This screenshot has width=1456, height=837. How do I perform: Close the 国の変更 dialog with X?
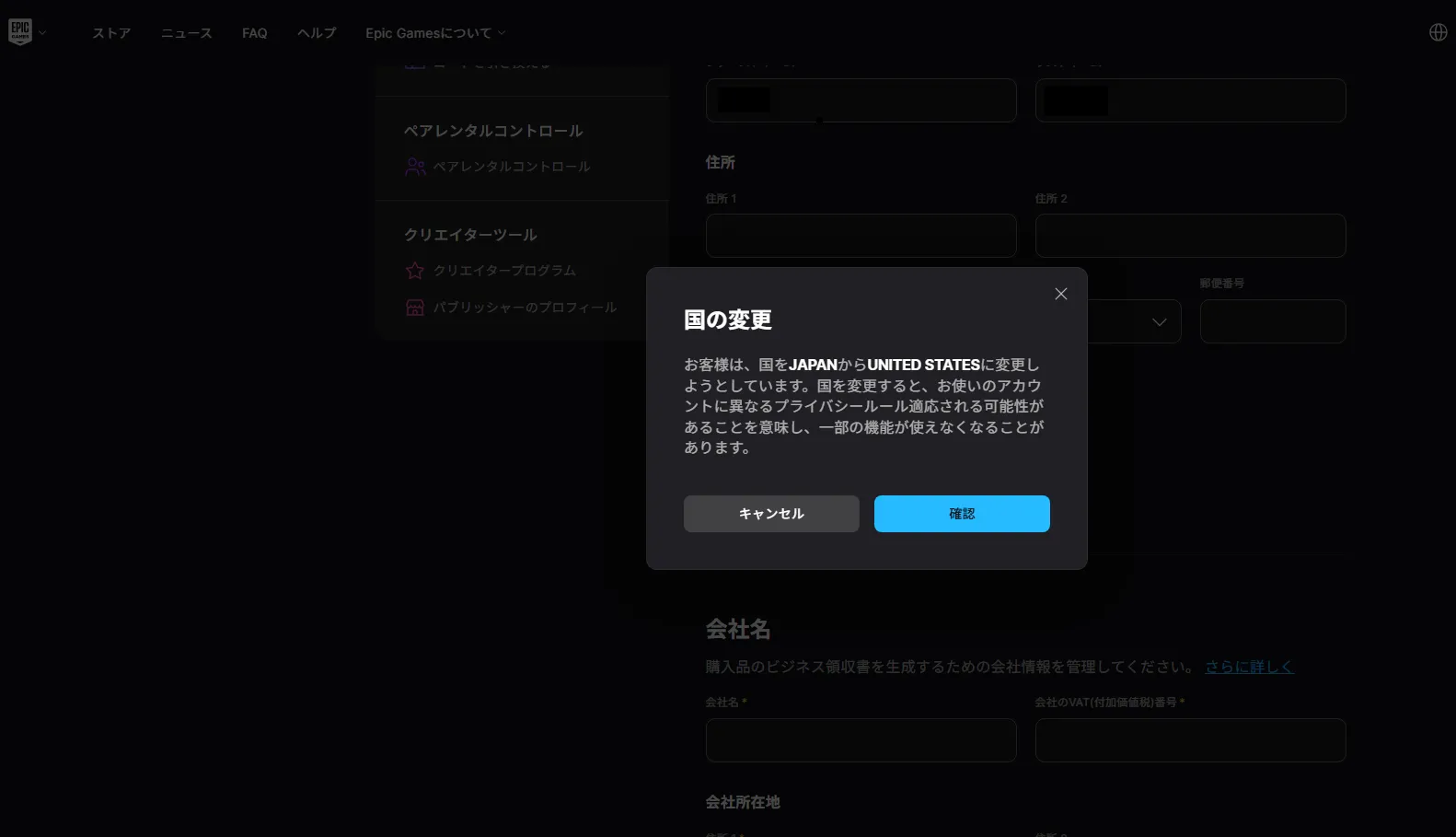point(1060,294)
